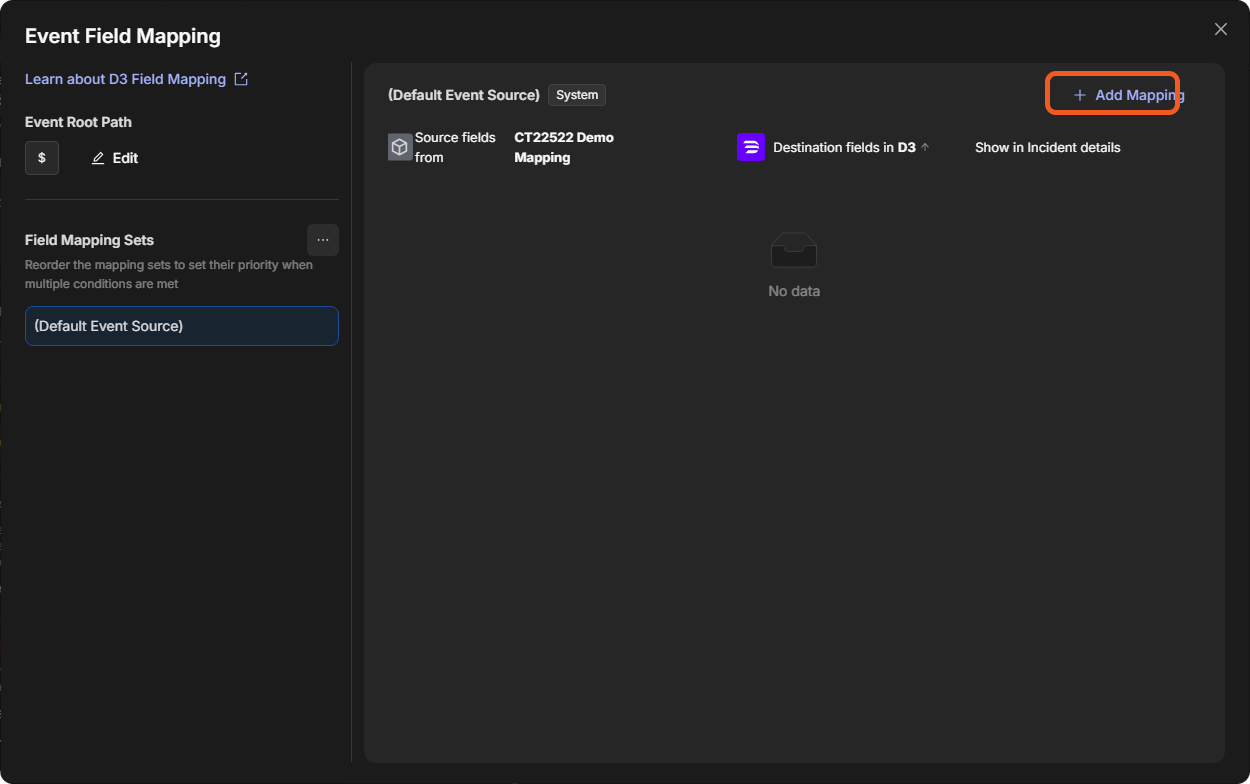Click the $ root path box

(x=42, y=158)
